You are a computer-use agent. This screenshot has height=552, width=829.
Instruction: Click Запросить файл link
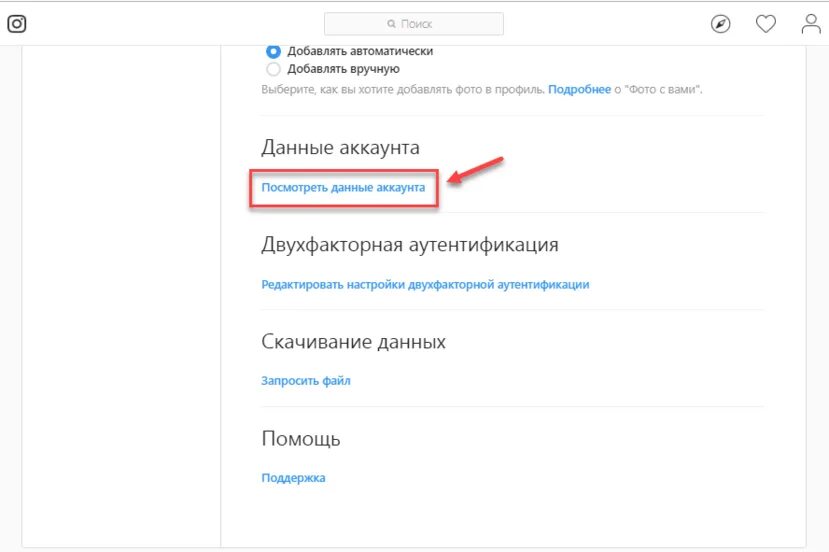point(306,381)
